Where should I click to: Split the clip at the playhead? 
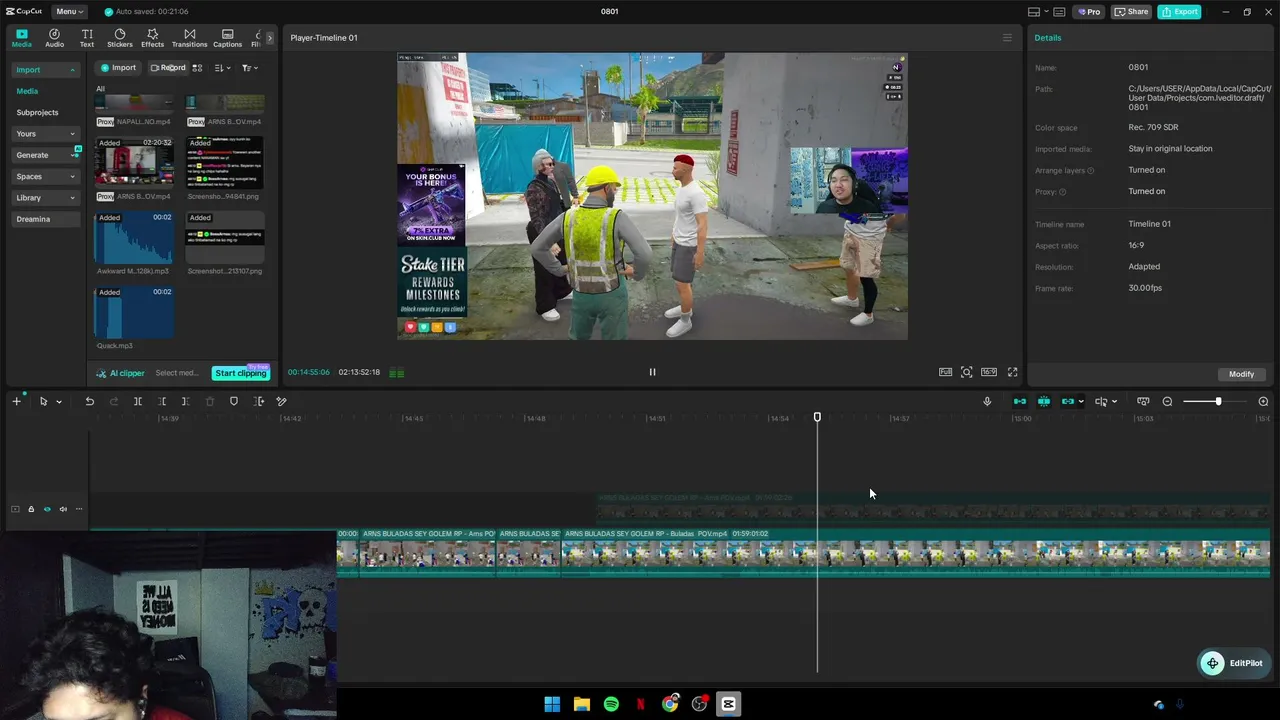(138, 401)
